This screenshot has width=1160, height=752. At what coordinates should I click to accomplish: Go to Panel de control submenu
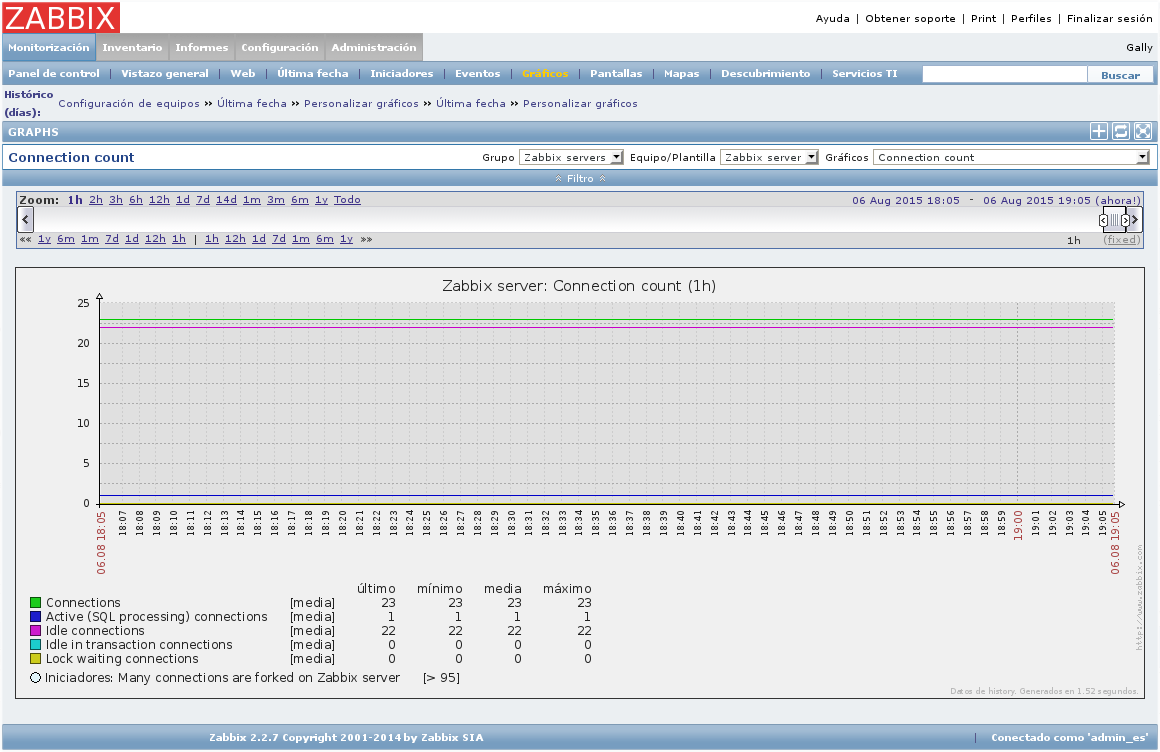[x=53, y=73]
